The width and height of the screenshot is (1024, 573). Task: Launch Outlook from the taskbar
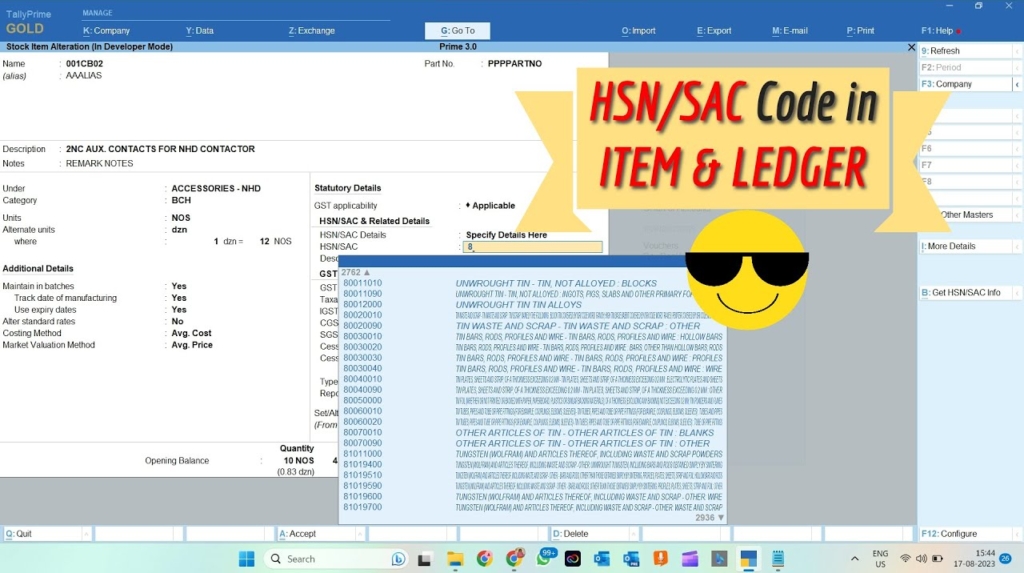point(602,559)
